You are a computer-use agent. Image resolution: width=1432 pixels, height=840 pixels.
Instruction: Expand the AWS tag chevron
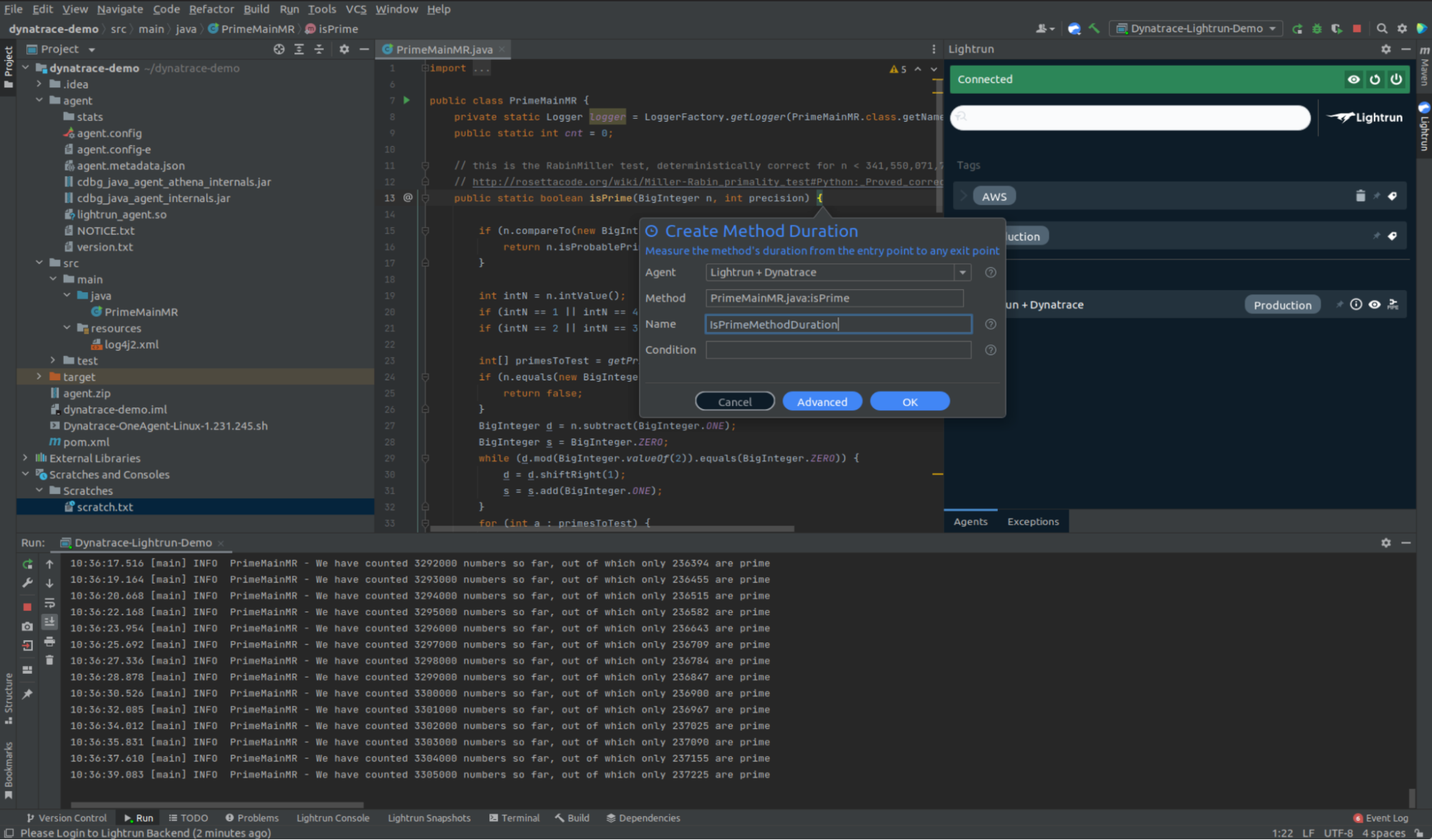[964, 196]
